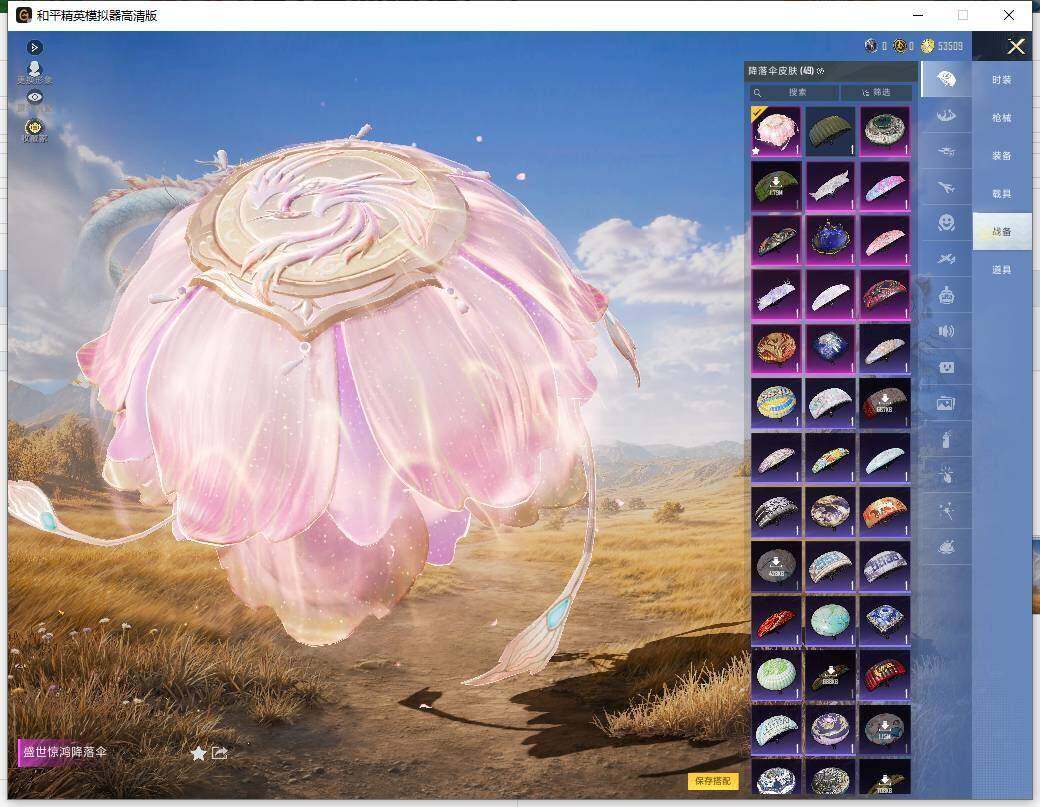Open the drone skin category icon
The height and width of the screenshot is (807, 1040).
[x=946, y=151]
